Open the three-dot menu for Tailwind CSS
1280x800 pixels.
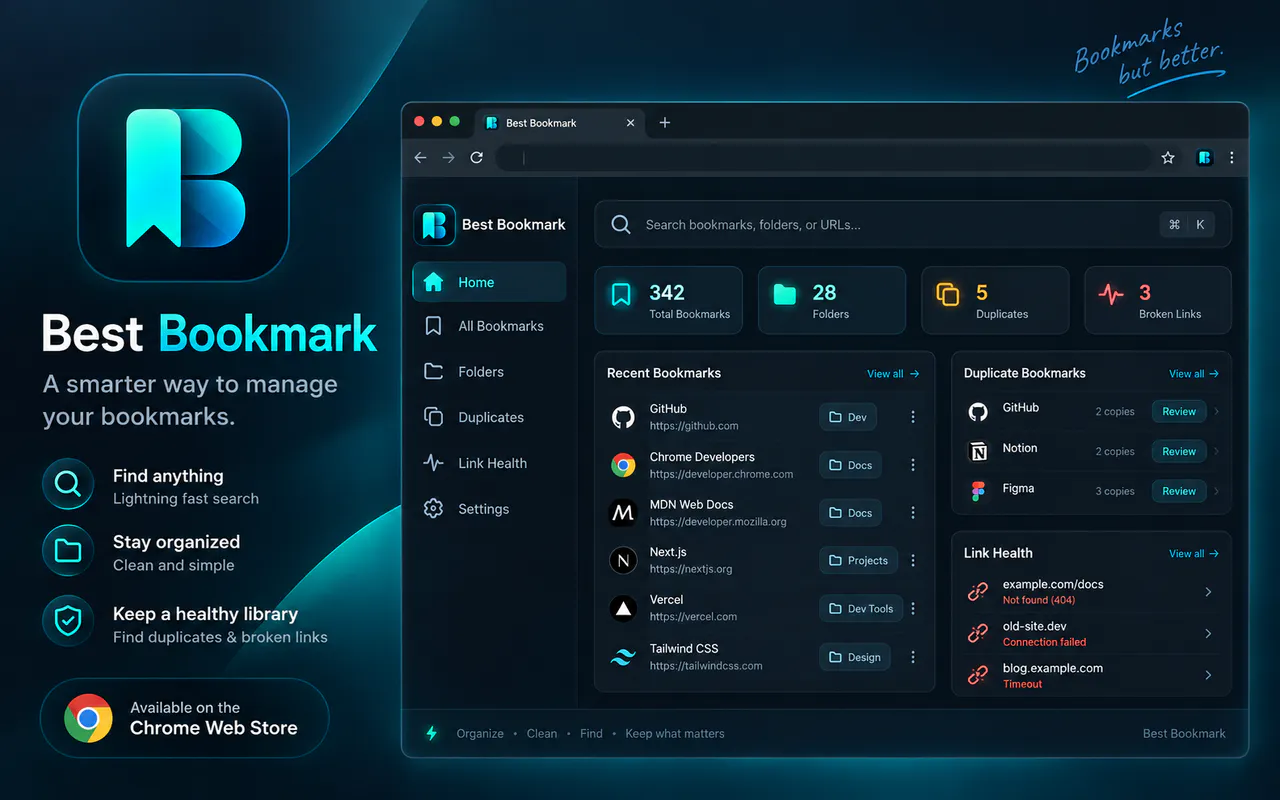tap(913, 657)
